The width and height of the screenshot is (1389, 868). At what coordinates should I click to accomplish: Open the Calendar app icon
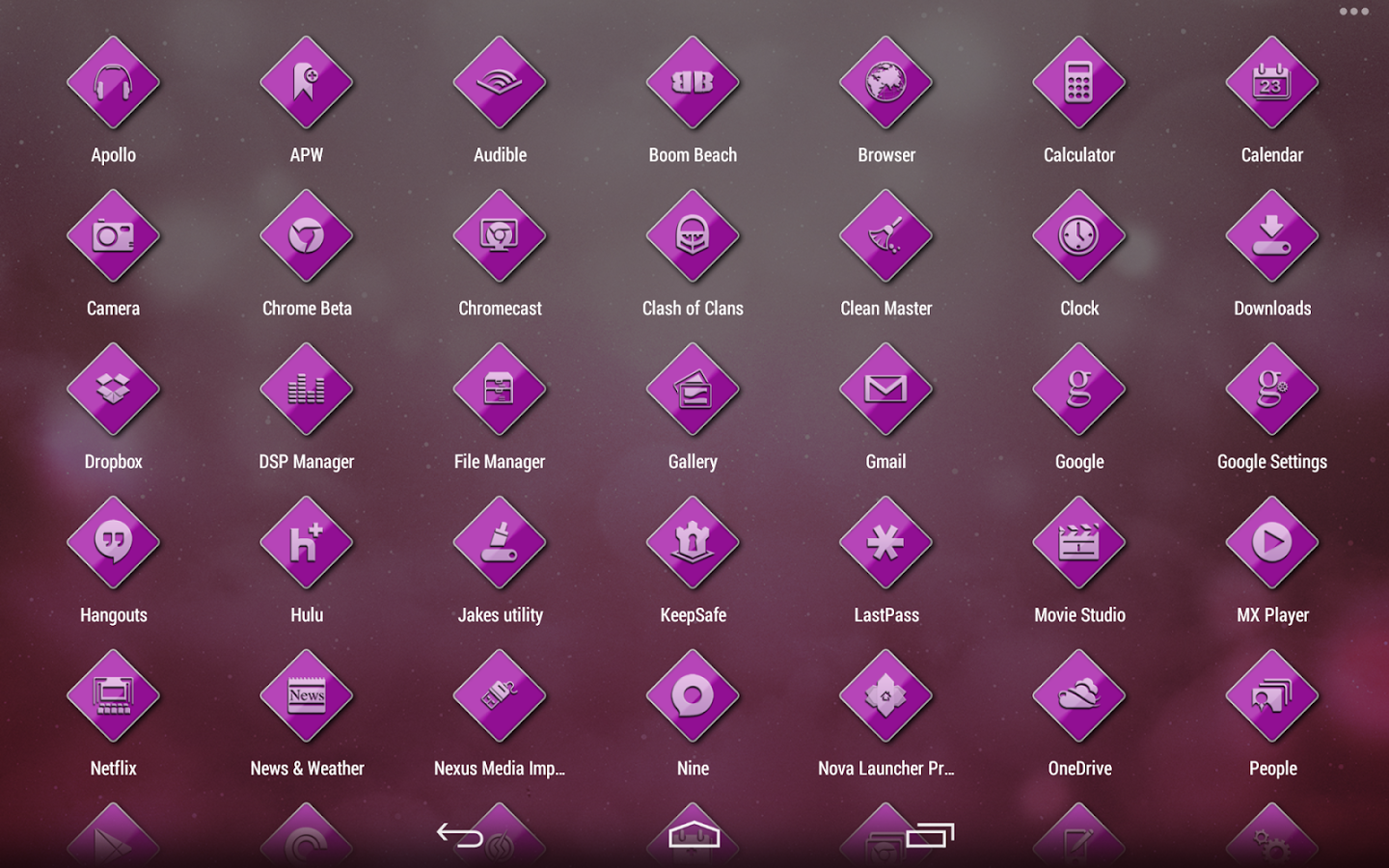(x=1272, y=83)
